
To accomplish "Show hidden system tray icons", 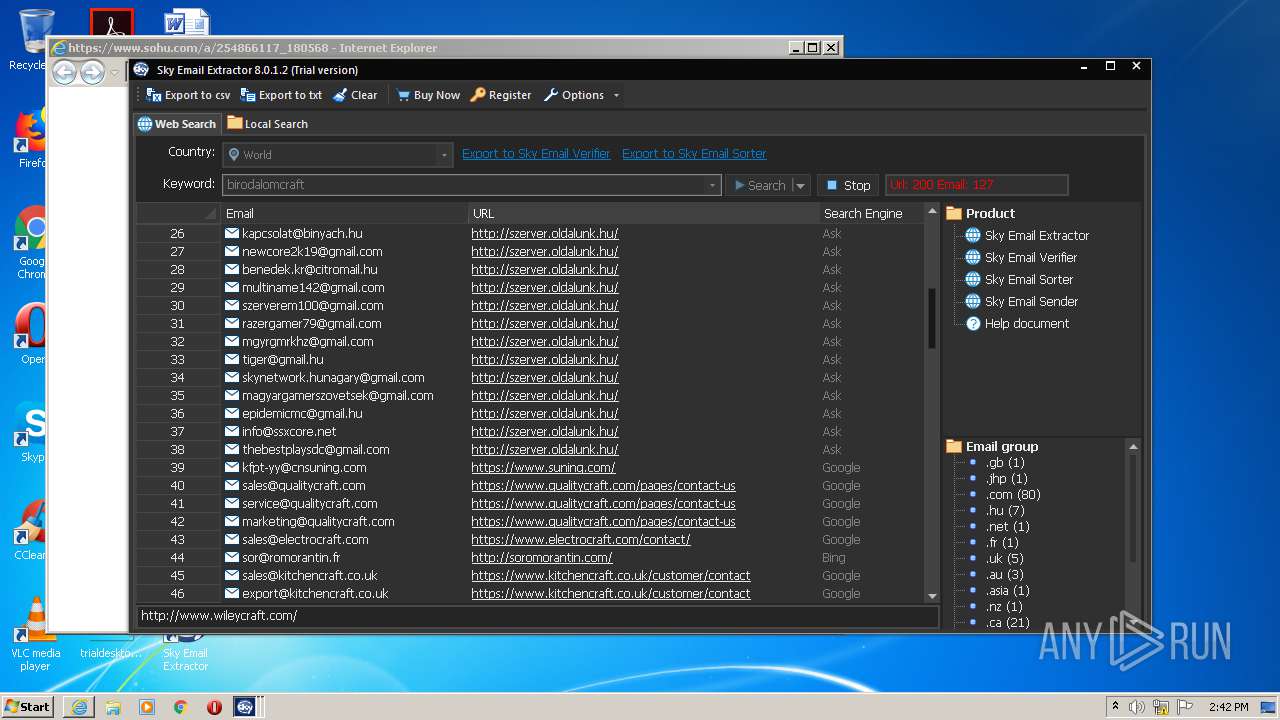I will click(x=1116, y=706).
